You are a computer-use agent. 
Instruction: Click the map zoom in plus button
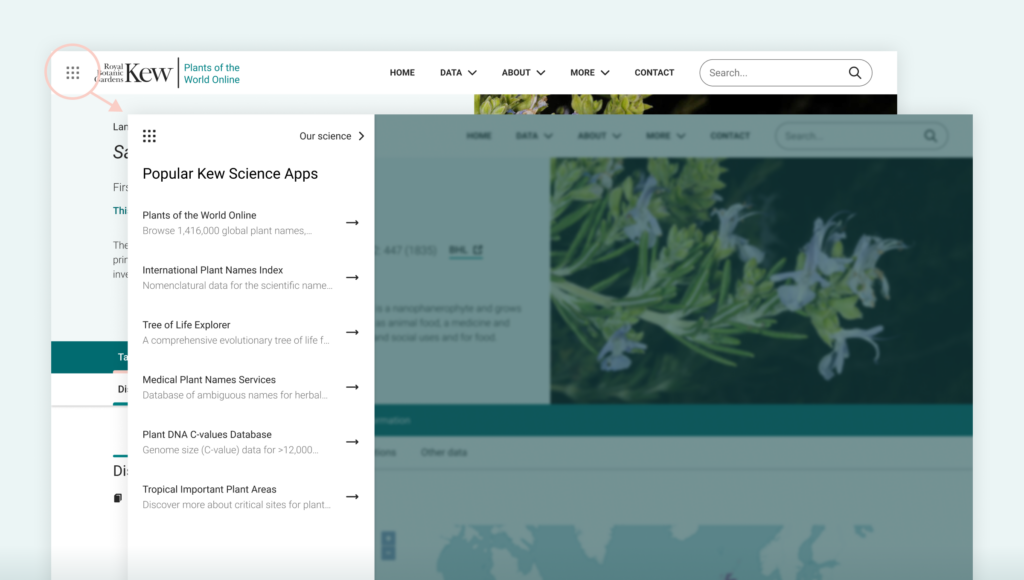[x=388, y=538]
